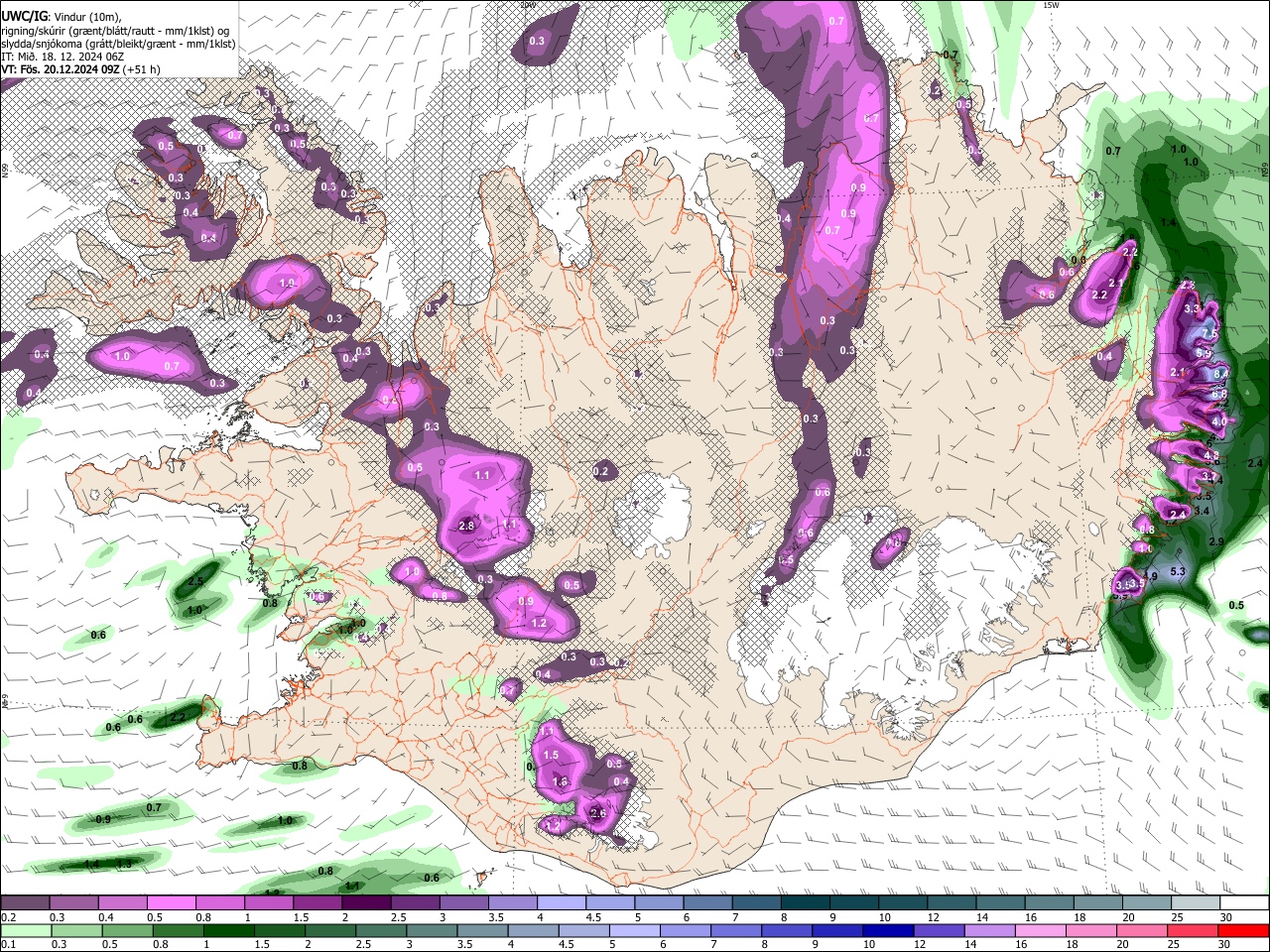The image size is (1270, 952).
Task: Pick the 30 white swatch in the snow scale
Action: pyautogui.click(x=1244, y=904)
